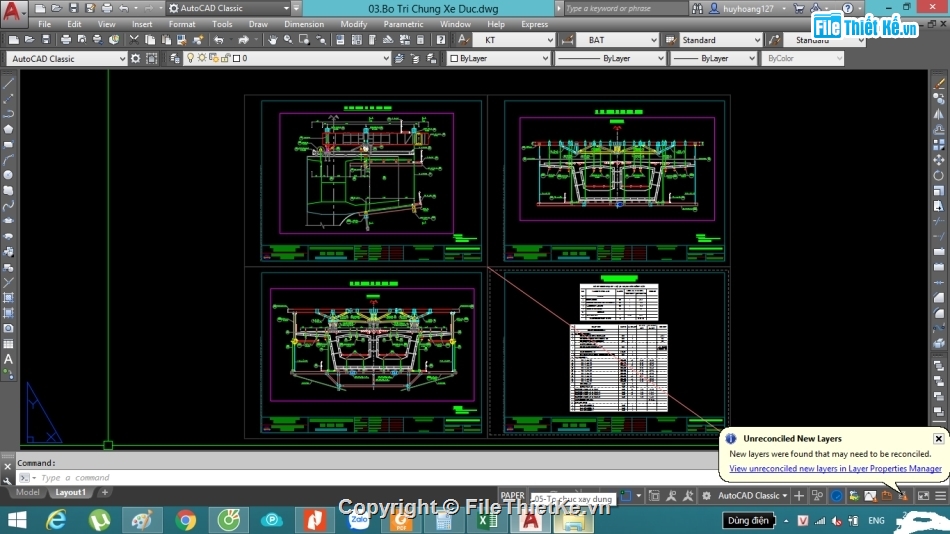Select the Layout1 tab
This screenshot has width=950, height=534.
[x=70, y=492]
